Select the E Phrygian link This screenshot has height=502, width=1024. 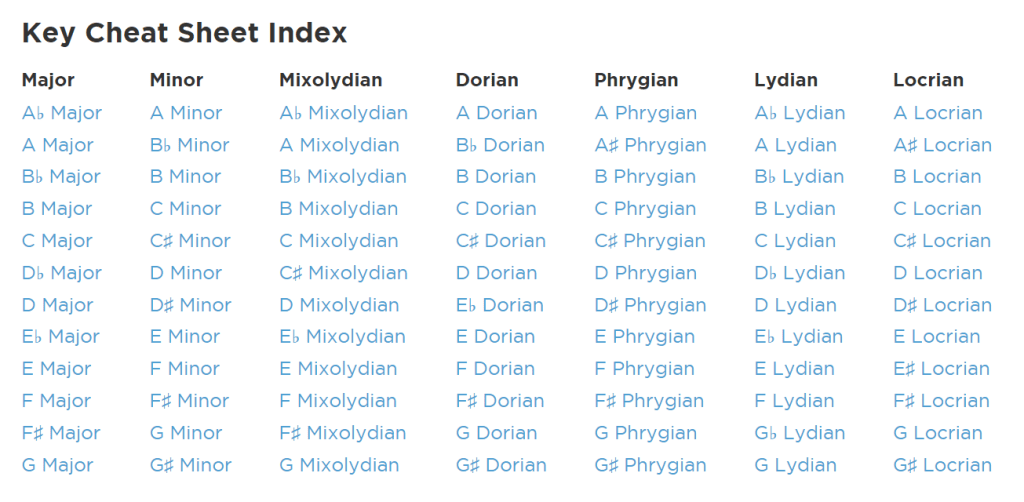pos(644,337)
